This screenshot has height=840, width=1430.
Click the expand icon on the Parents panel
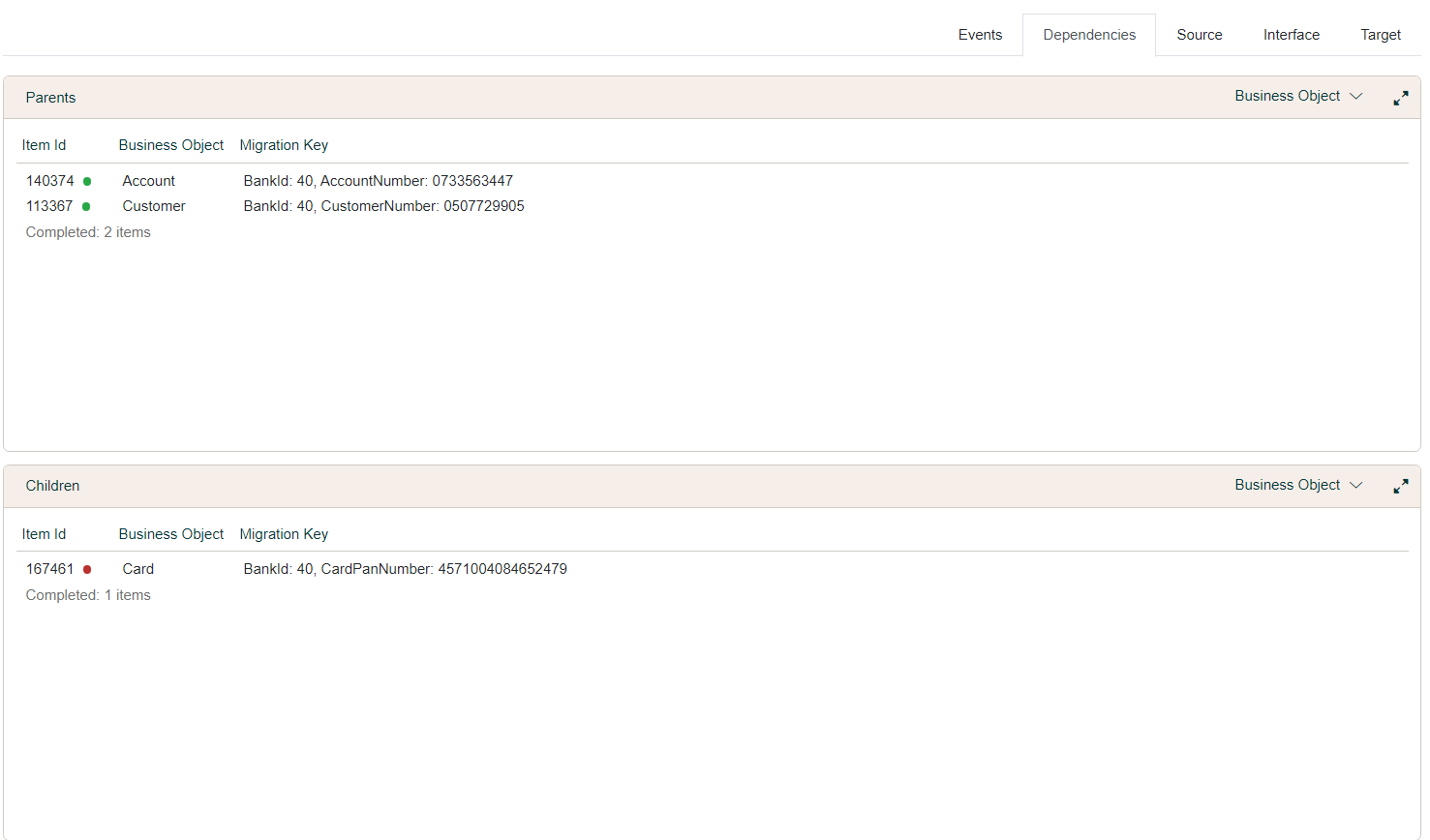click(1400, 98)
